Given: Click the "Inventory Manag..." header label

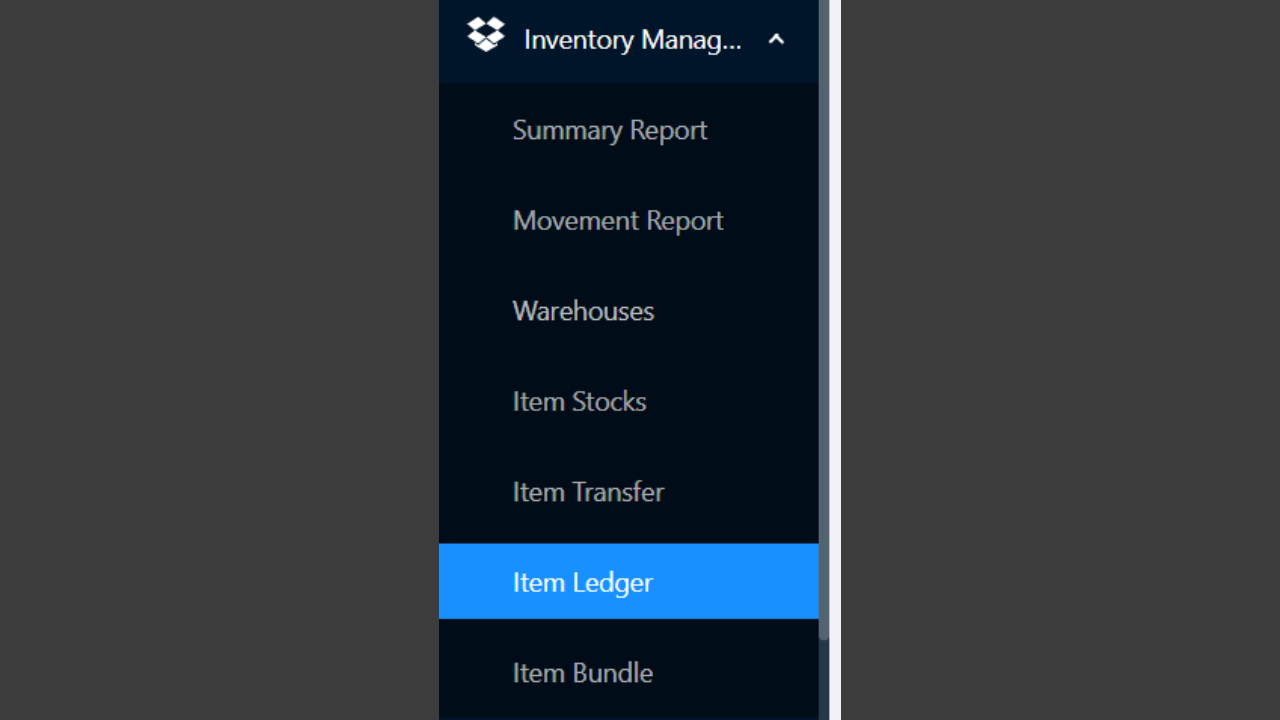Looking at the screenshot, I should [x=633, y=40].
